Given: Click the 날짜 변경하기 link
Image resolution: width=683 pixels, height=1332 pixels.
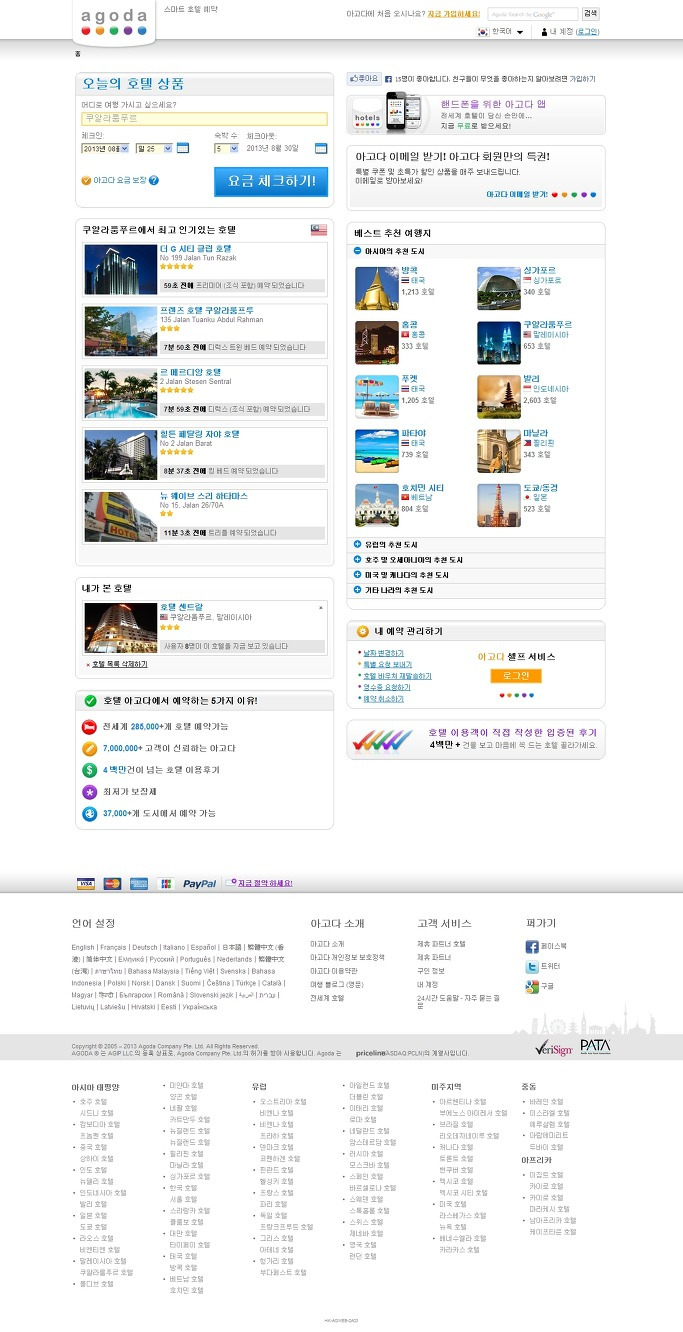Looking at the screenshot, I should pos(383,653).
